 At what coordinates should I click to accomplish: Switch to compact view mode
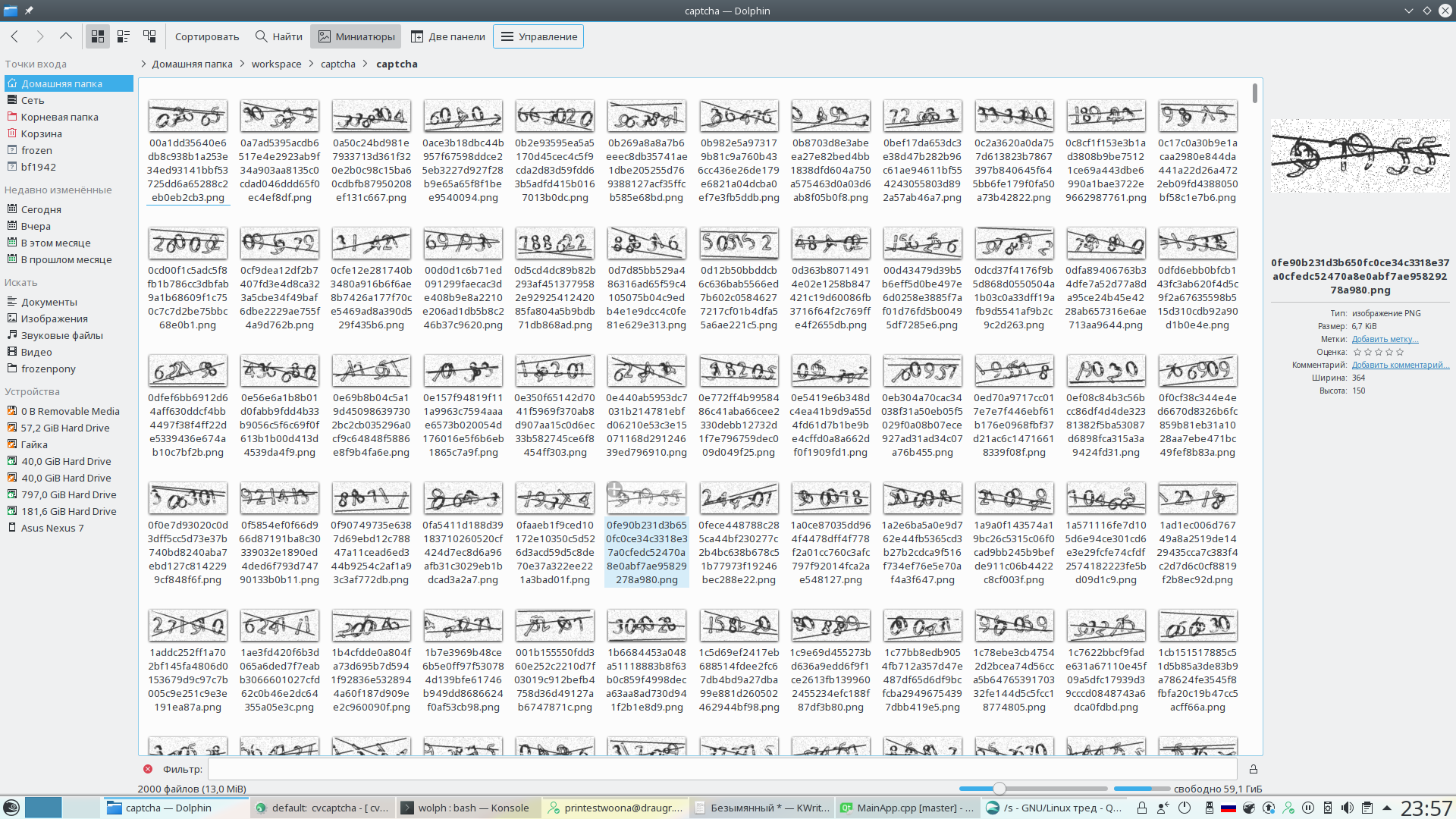[124, 36]
